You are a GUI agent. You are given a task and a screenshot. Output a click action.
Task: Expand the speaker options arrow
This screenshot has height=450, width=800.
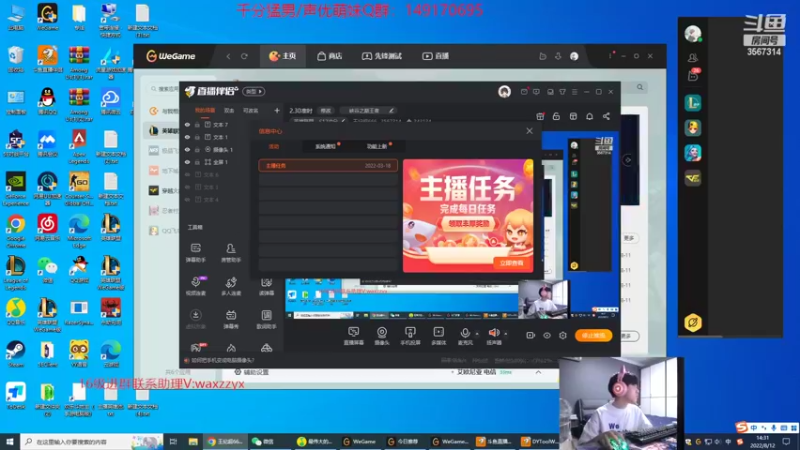pos(506,334)
